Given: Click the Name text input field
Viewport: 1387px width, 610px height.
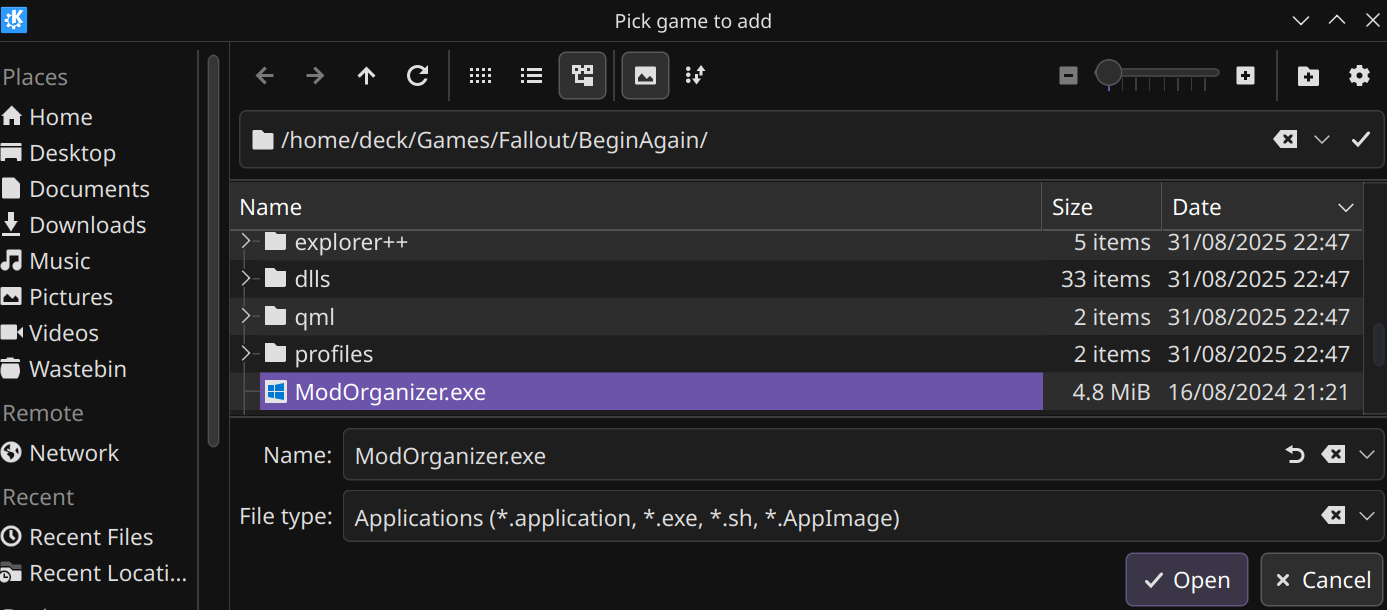Looking at the screenshot, I should tap(810, 456).
